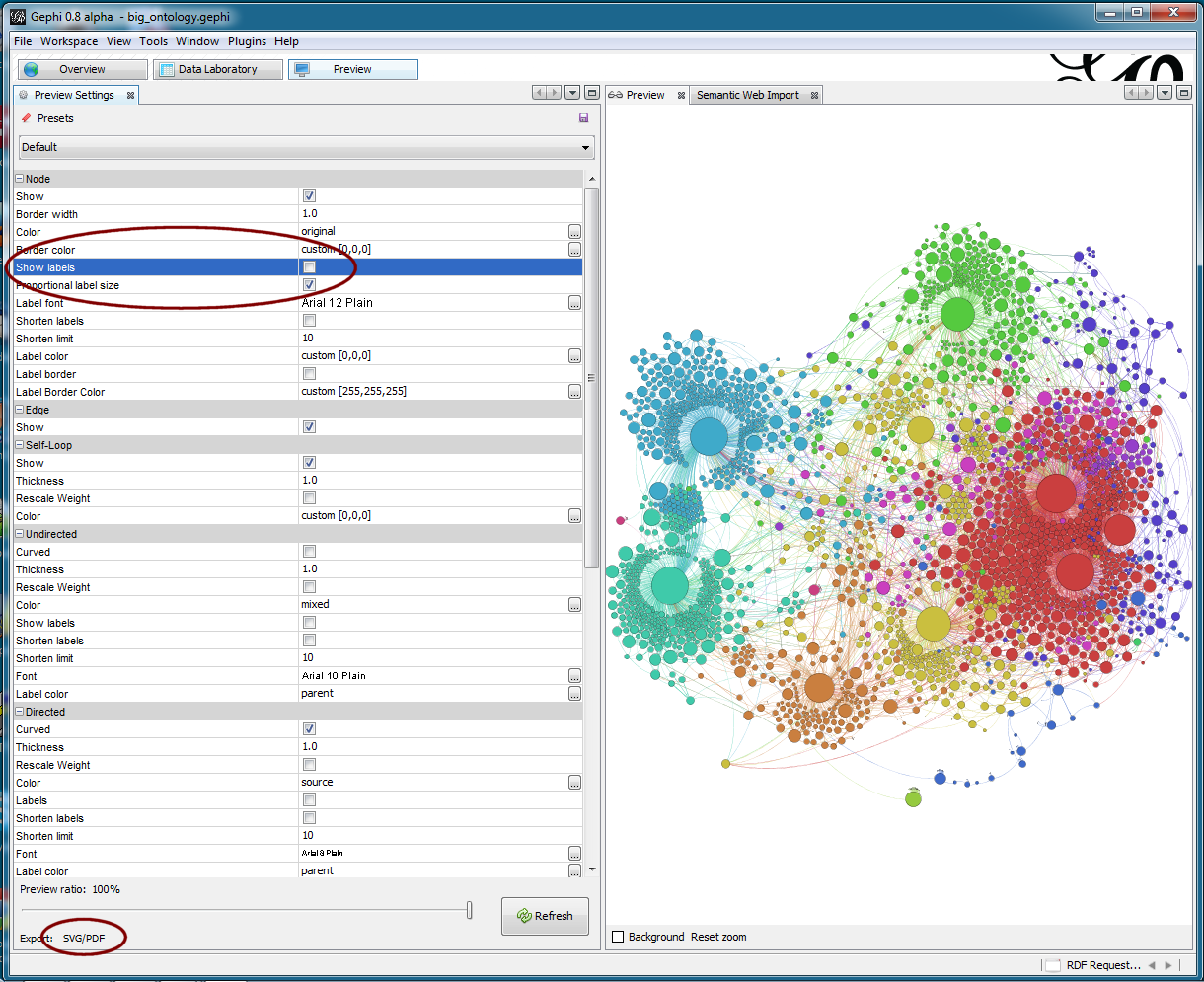The height and width of the screenshot is (982, 1204).
Task: Toggle the Node Show checkbox
Action: click(x=309, y=196)
